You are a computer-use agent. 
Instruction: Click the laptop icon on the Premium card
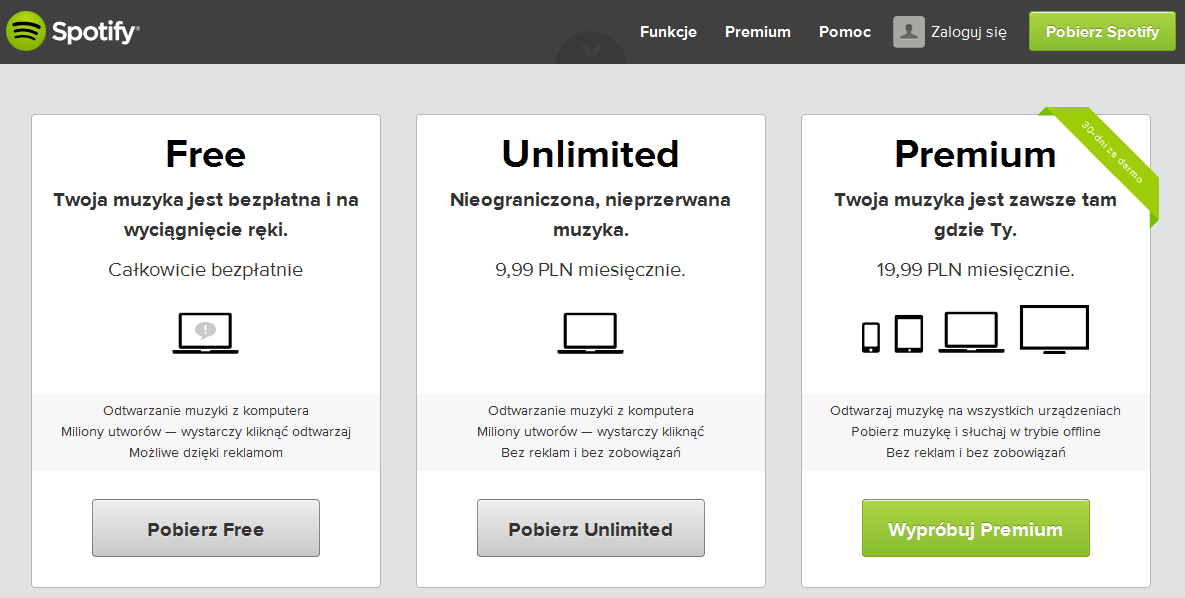970,330
